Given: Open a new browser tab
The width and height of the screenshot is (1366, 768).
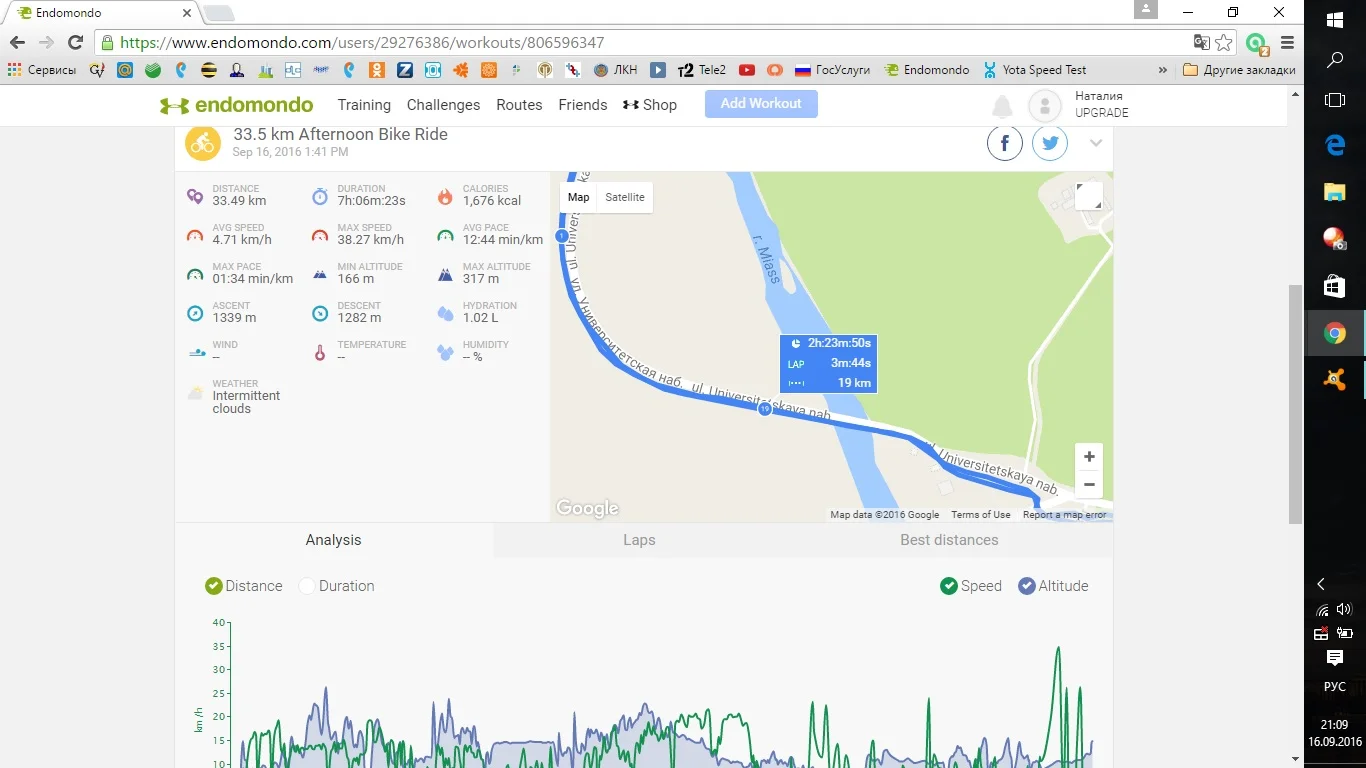Looking at the screenshot, I should (x=219, y=13).
